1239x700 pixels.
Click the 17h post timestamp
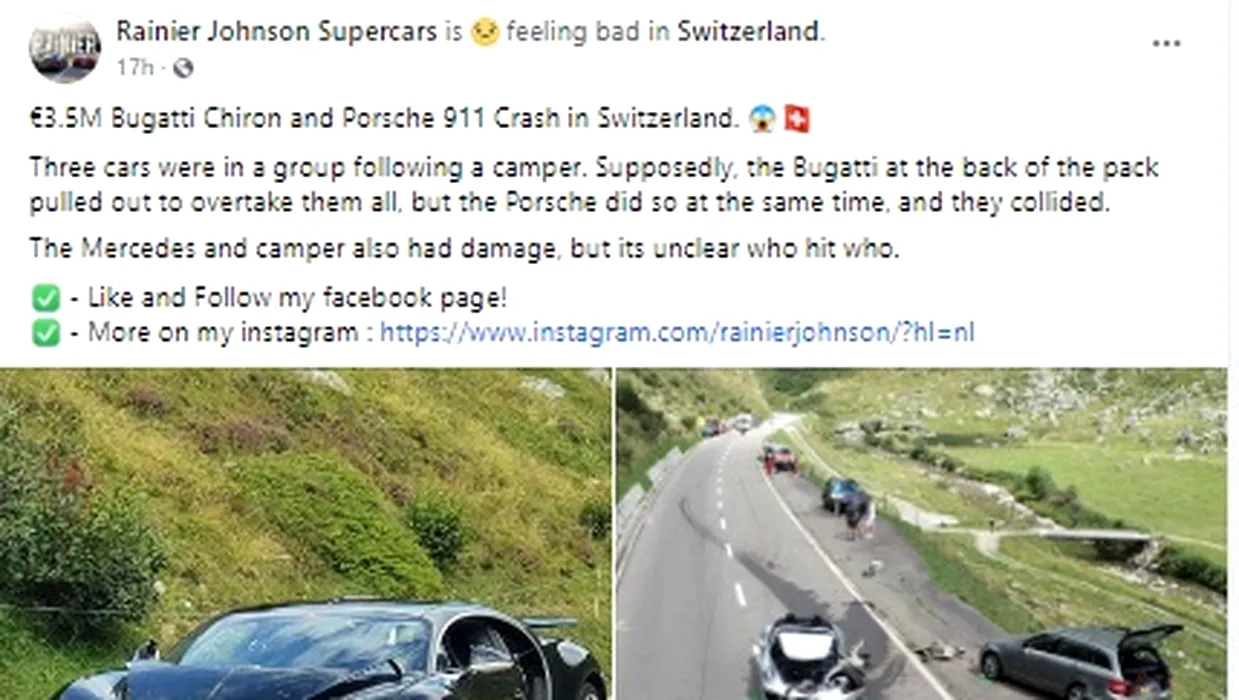pos(135,68)
